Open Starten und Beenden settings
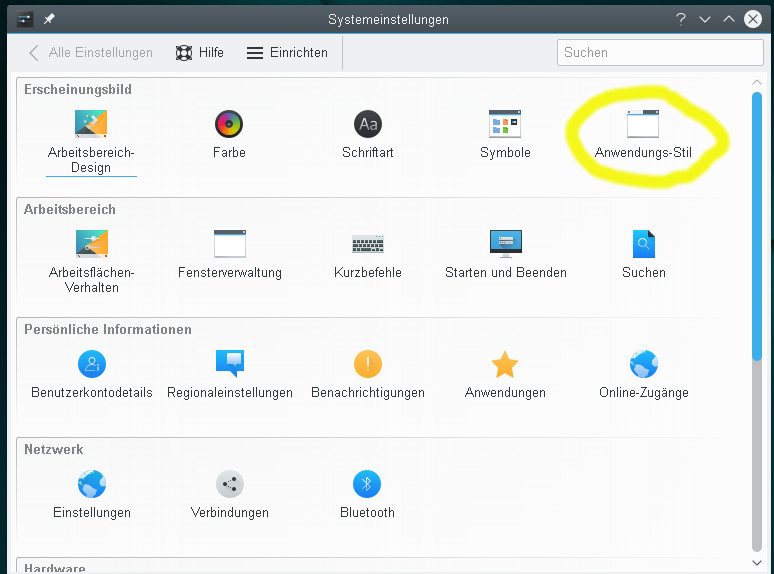The height and width of the screenshot is (574, 774). pyautogui.click(x=505, y=254)
